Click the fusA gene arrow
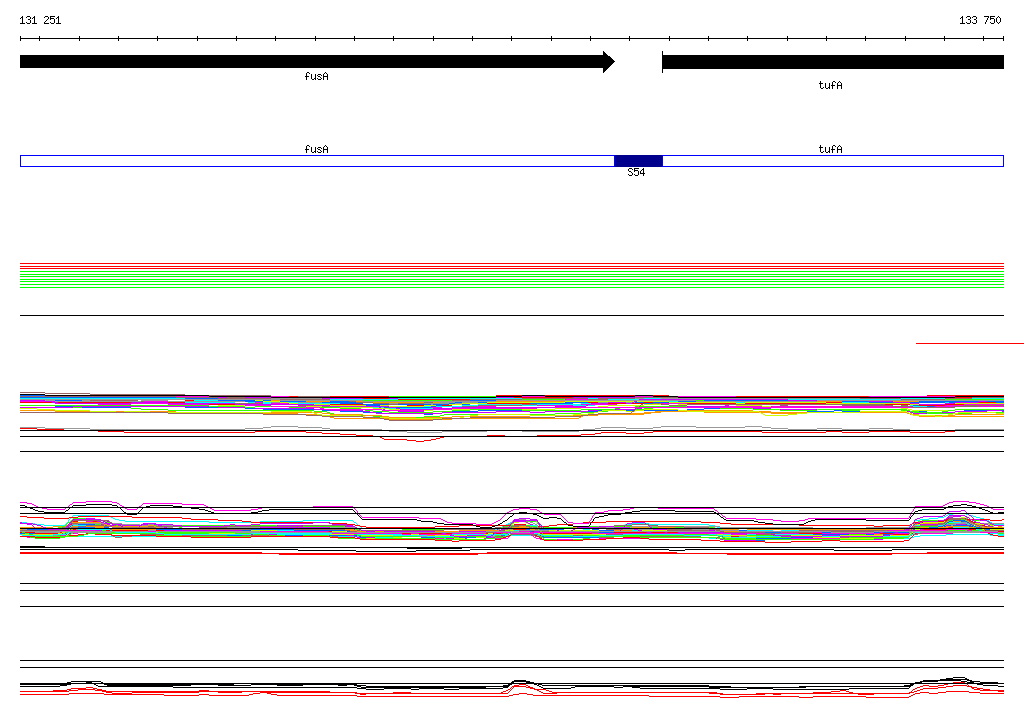1024x714 pixels. coord(317,62)
